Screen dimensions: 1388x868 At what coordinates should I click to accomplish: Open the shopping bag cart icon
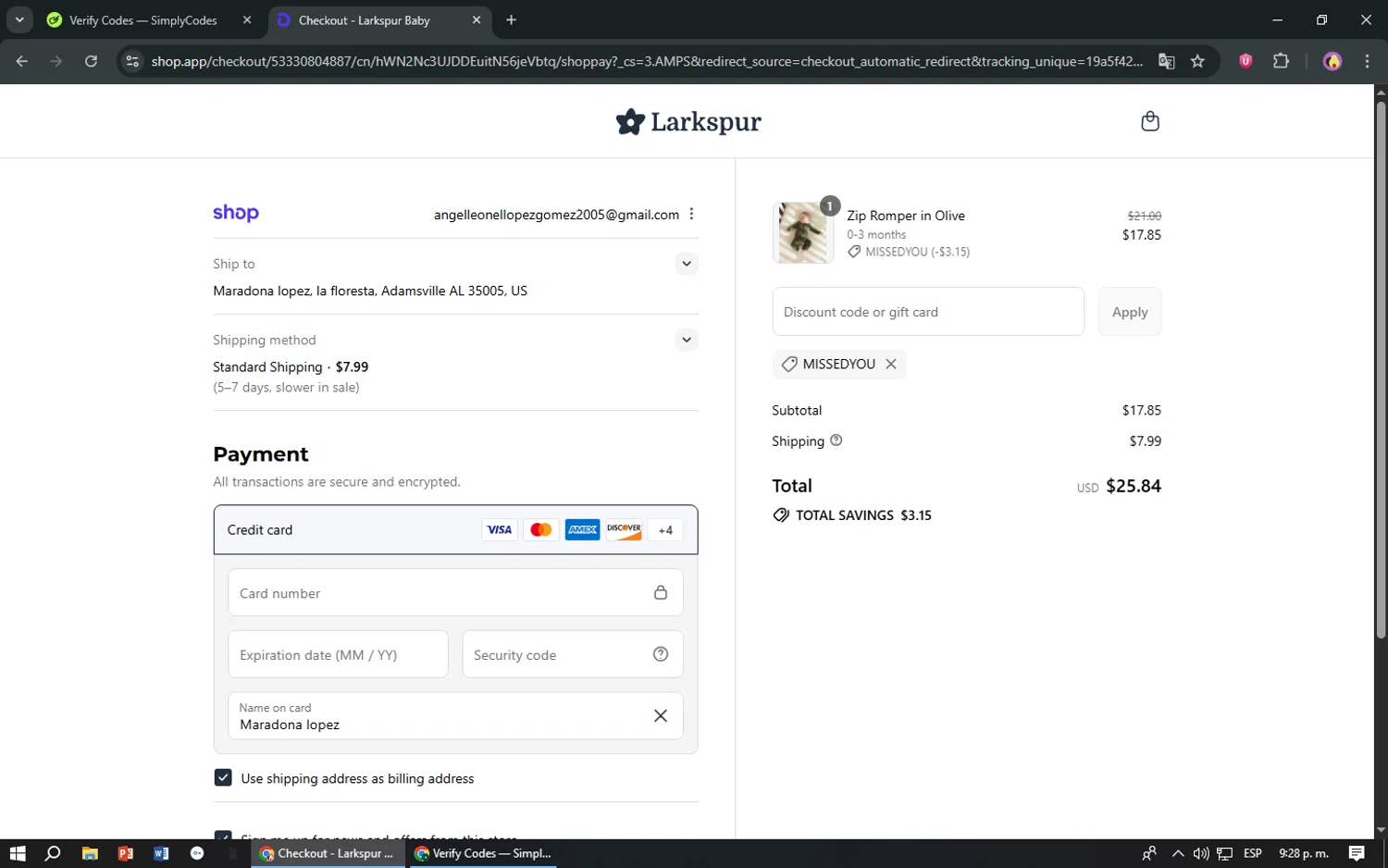click(x=1150, y=121)
